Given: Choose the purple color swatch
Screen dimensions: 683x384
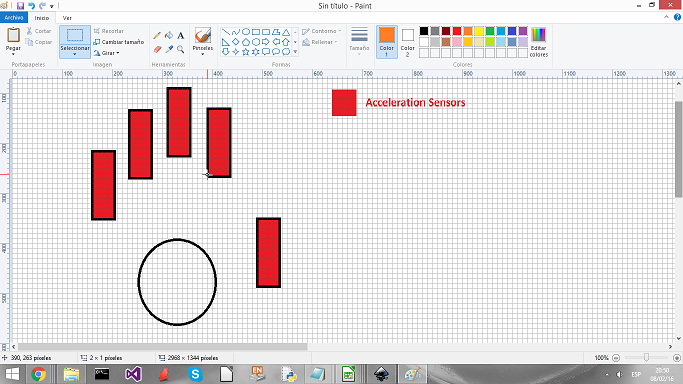Looking at the screenshot, I should pos(523,31).
